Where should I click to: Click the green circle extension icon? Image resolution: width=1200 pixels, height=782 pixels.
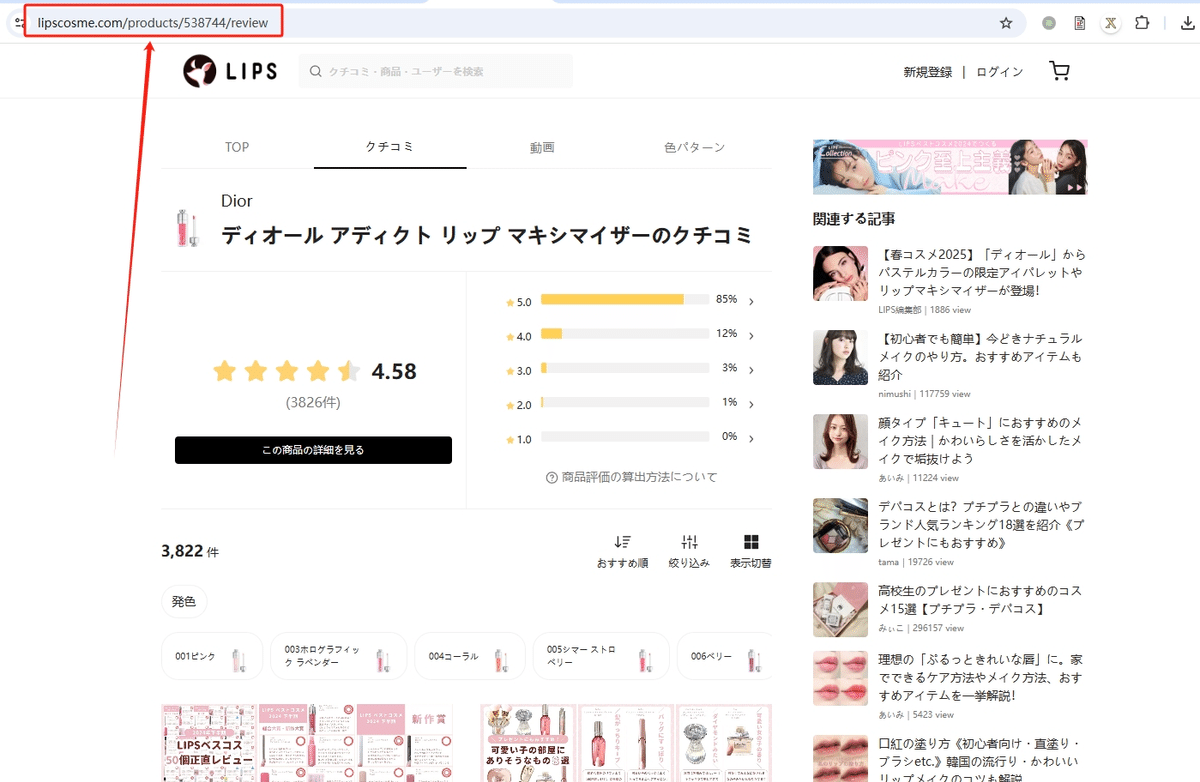[x=1049, y=23]
